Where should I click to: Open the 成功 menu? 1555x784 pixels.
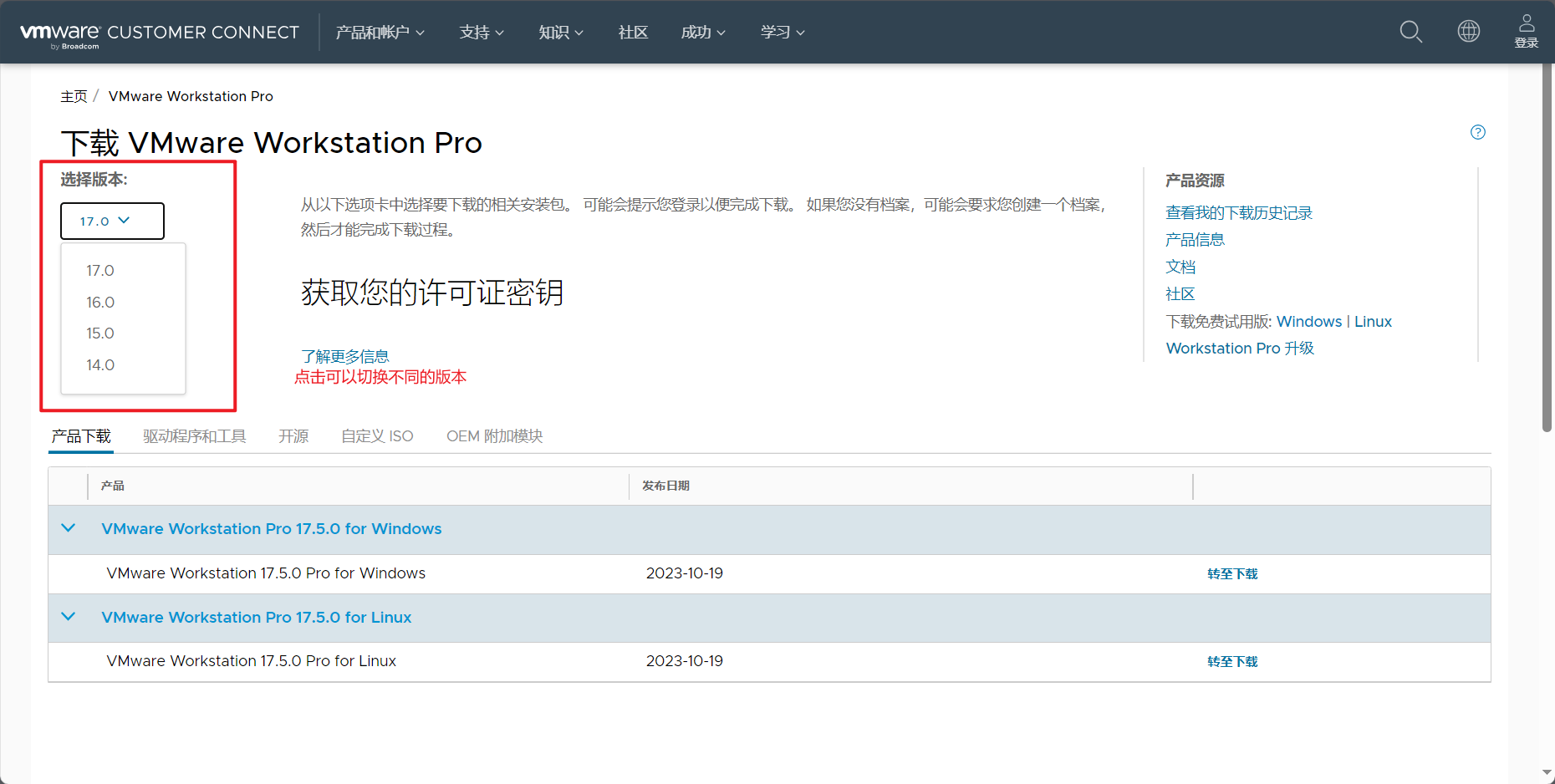(703, 33)
